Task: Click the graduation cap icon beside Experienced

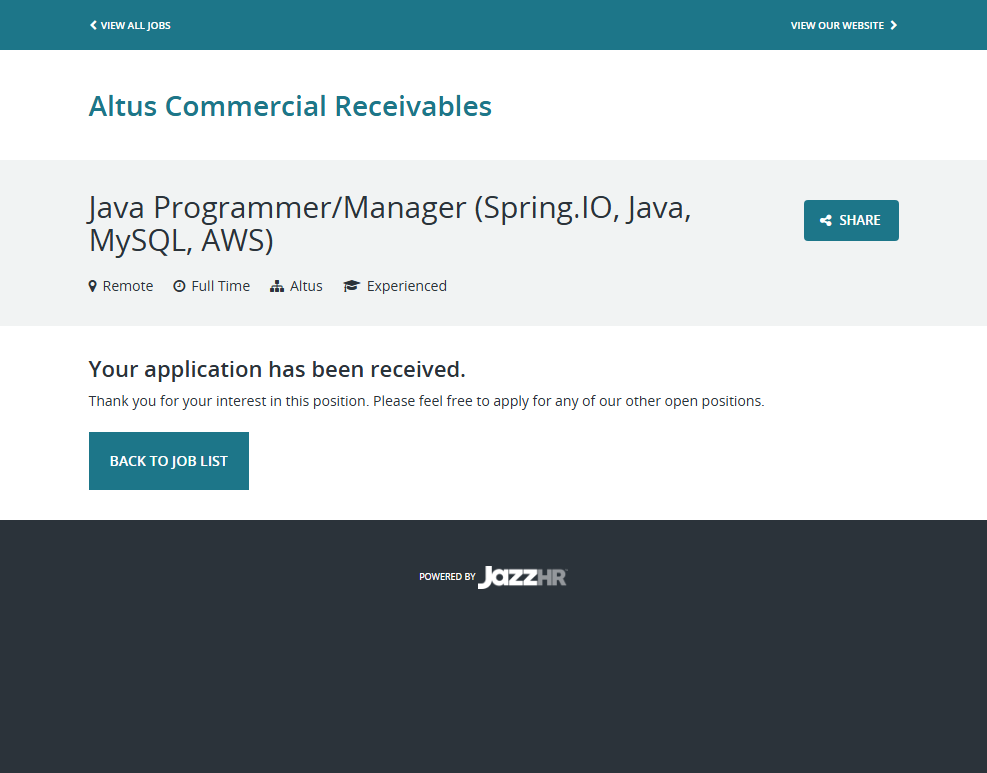Action: pyautogui.click(x=351, y=286)
